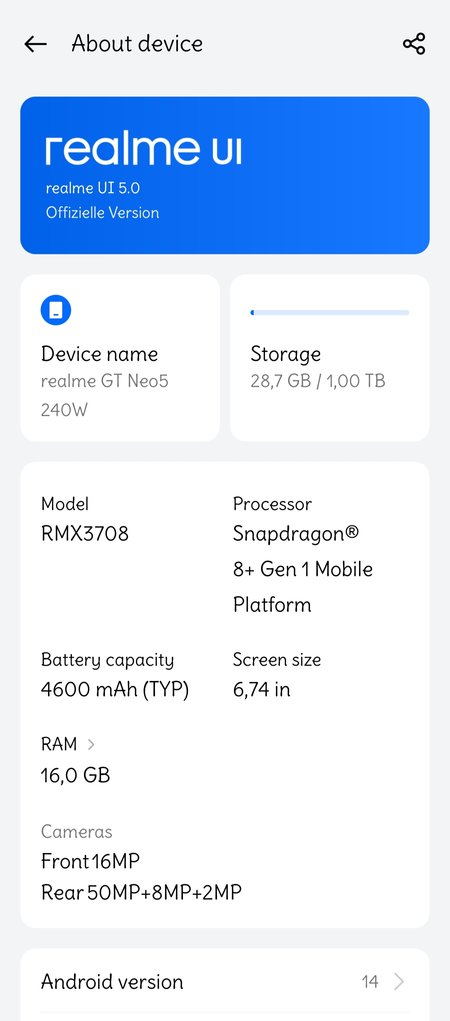The width and height of the screenshot is (450, 1021).
Task: Open the Storage card
Action: (330, 358)
